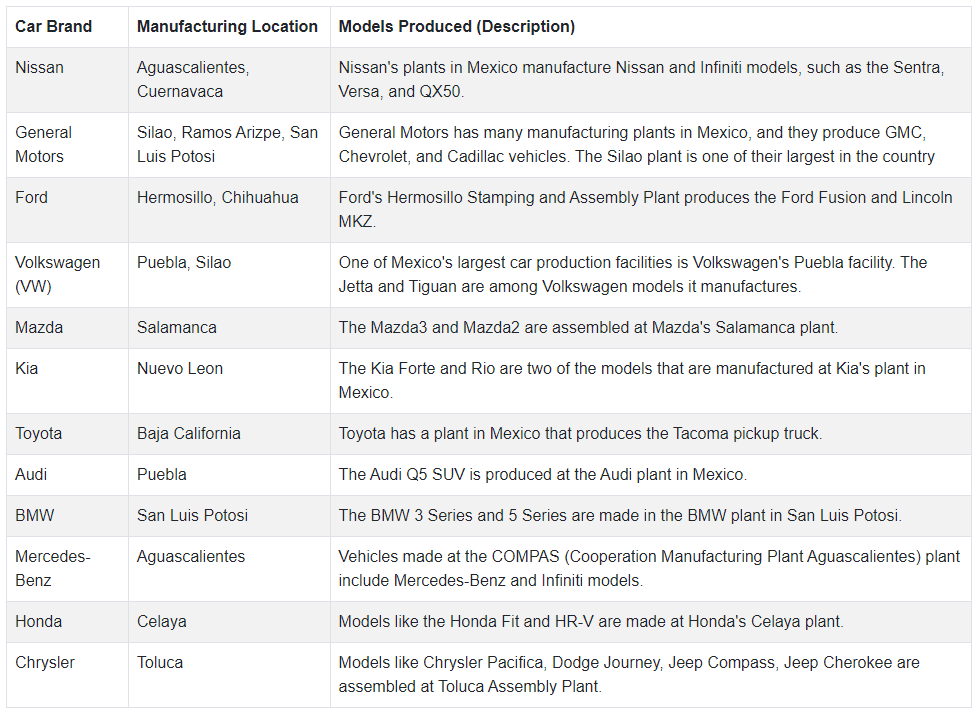Click the Baja California location cell

click(x=229, y=434)
